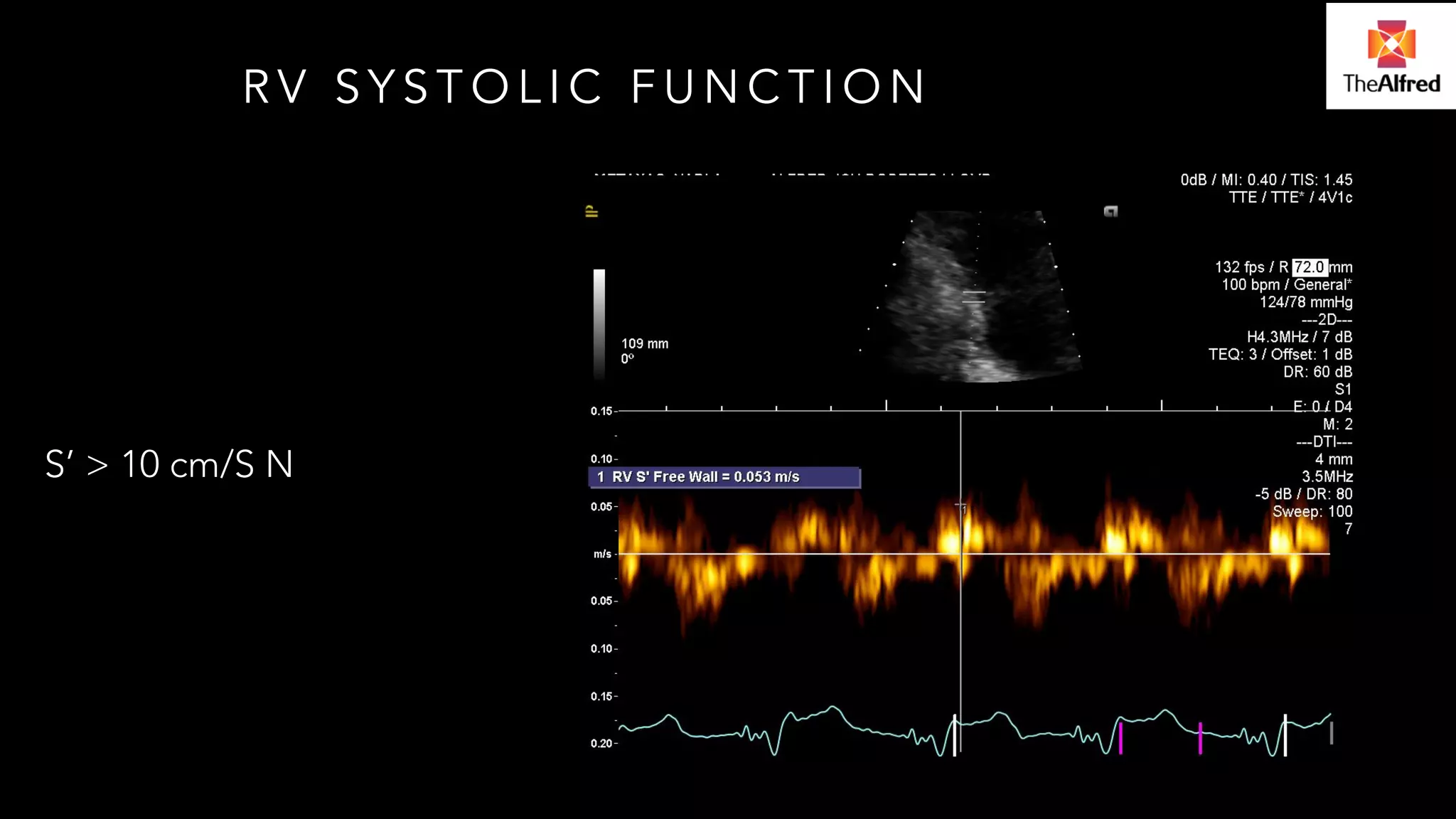
Task: Click the H4.3MHz / 7 dB text
Action: (1300, 337)
